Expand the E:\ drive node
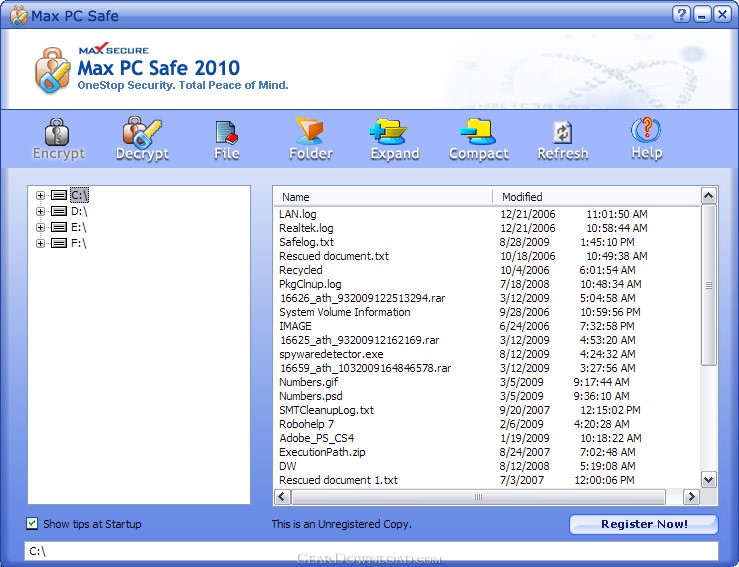The width and height of the screenshot is (739, 567). point(41,227)
